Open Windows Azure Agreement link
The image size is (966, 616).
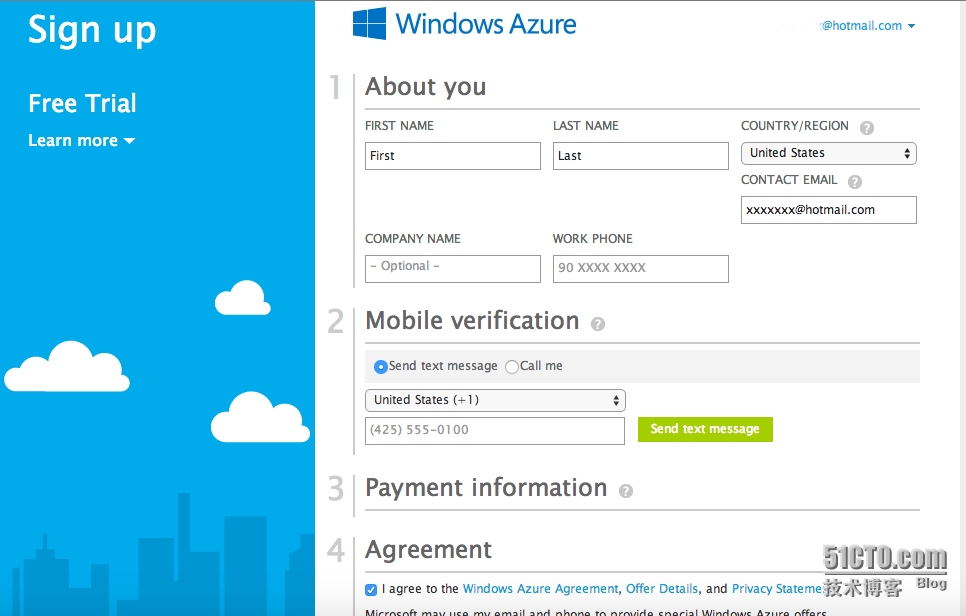click(540, 589)
